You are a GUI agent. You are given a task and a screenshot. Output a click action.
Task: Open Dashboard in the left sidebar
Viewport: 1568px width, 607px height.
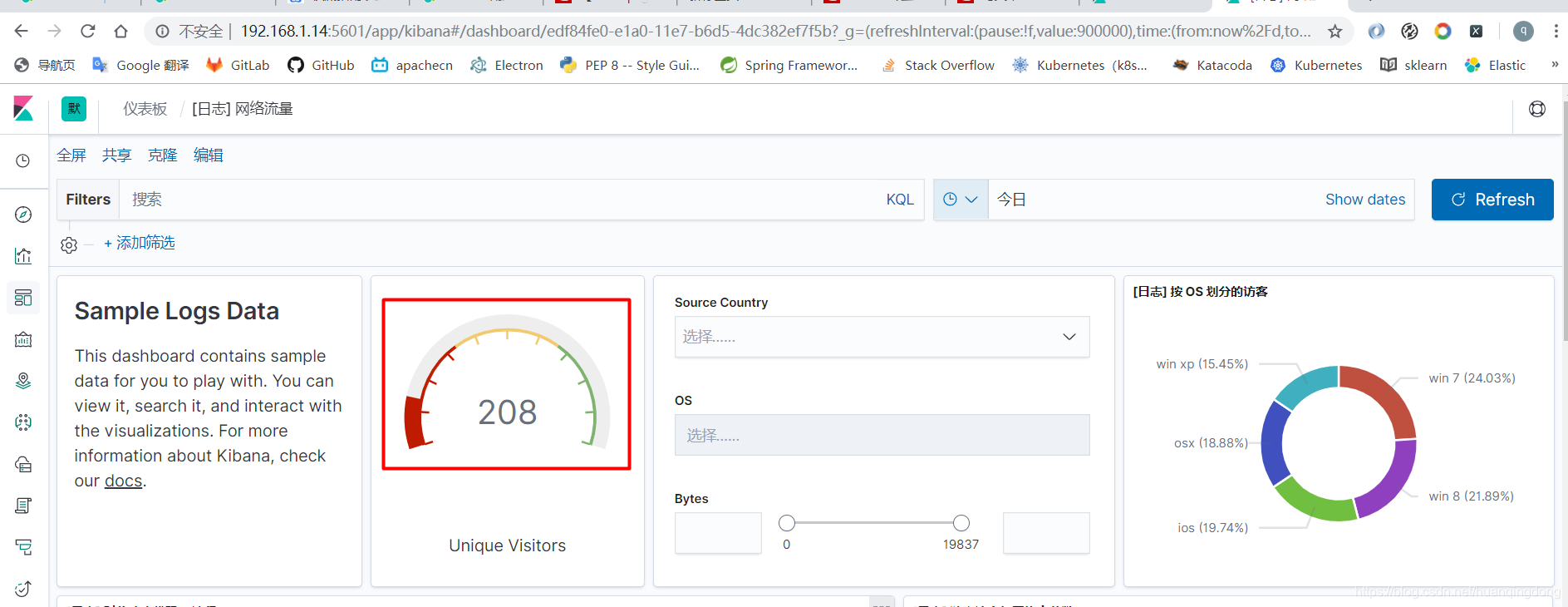point(23,298)
